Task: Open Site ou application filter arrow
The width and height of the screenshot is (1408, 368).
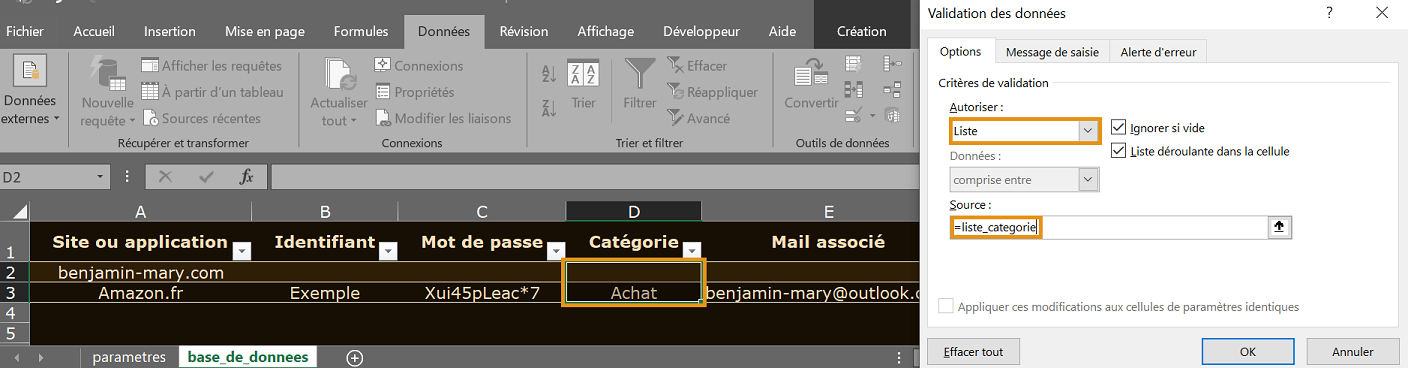Action: pos(241,250)
